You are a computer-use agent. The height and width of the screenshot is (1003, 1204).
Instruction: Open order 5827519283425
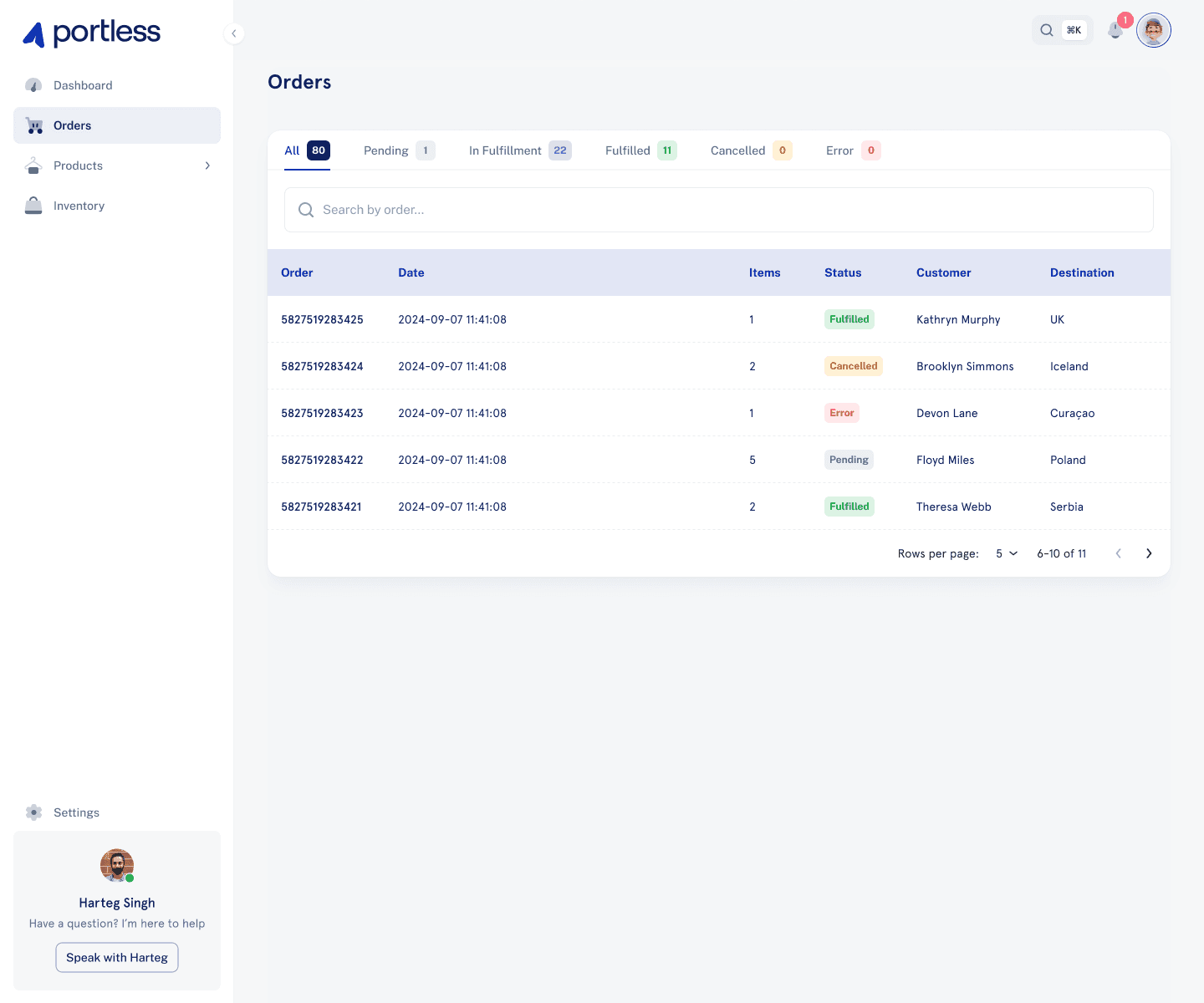pyautogui.click(x=322, y=319)
